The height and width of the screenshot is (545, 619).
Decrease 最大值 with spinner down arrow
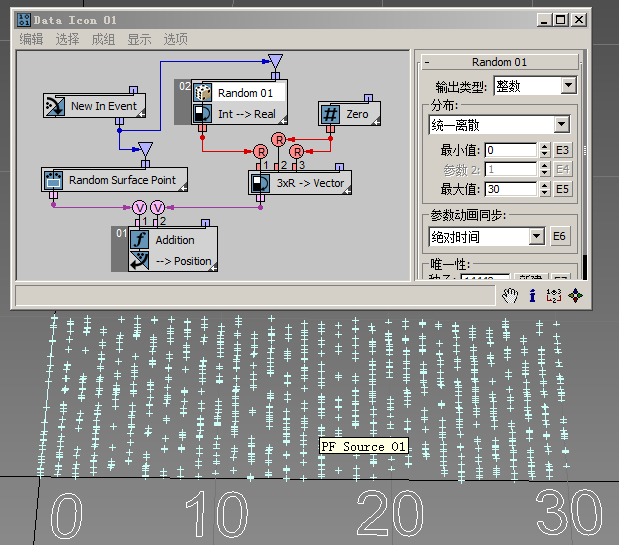[x=545, y=193]
